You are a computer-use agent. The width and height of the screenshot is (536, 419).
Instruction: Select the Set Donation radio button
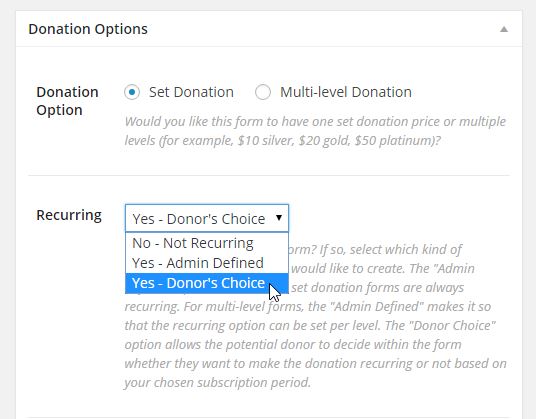point(132,92)
